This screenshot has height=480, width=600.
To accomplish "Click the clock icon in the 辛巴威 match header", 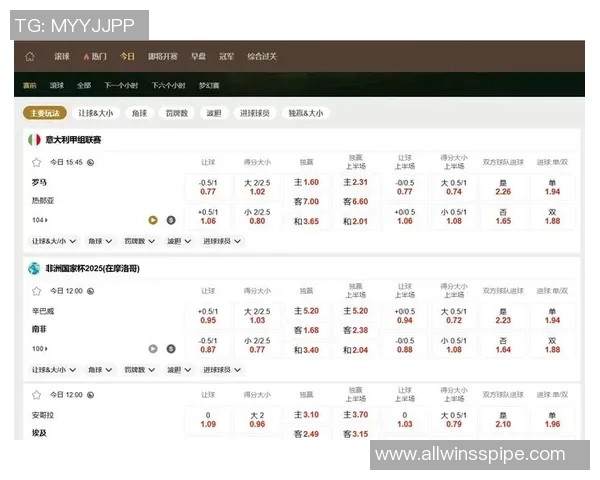I will tap(90, 291).
